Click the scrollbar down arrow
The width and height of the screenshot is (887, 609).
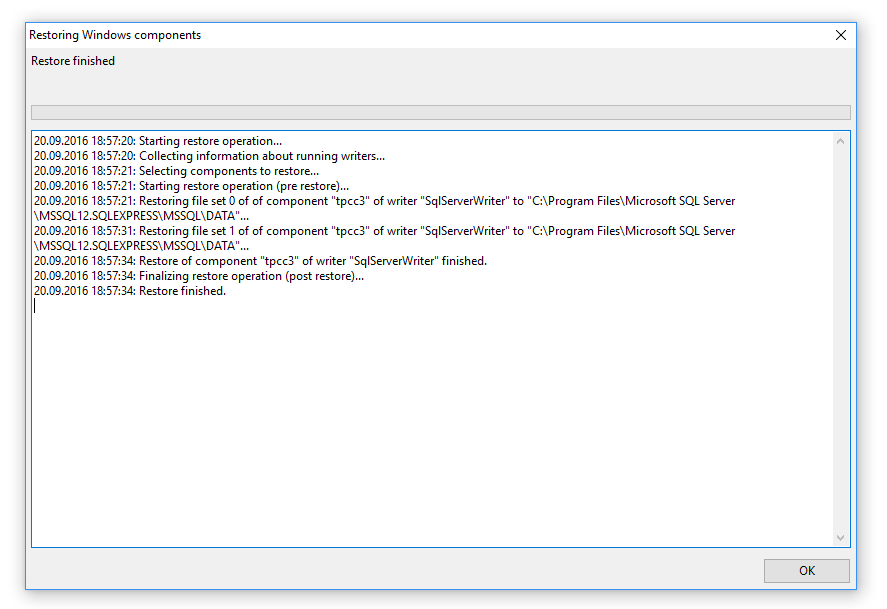(842, 537)
